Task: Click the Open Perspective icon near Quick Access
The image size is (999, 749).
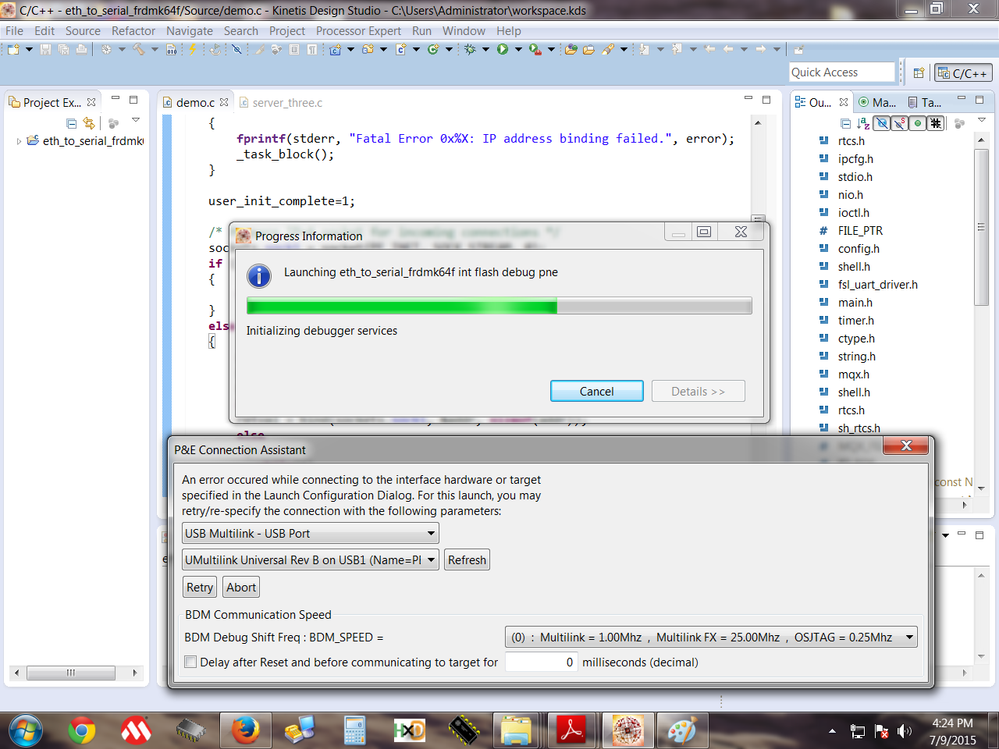Action: click(x=919, y=73)
